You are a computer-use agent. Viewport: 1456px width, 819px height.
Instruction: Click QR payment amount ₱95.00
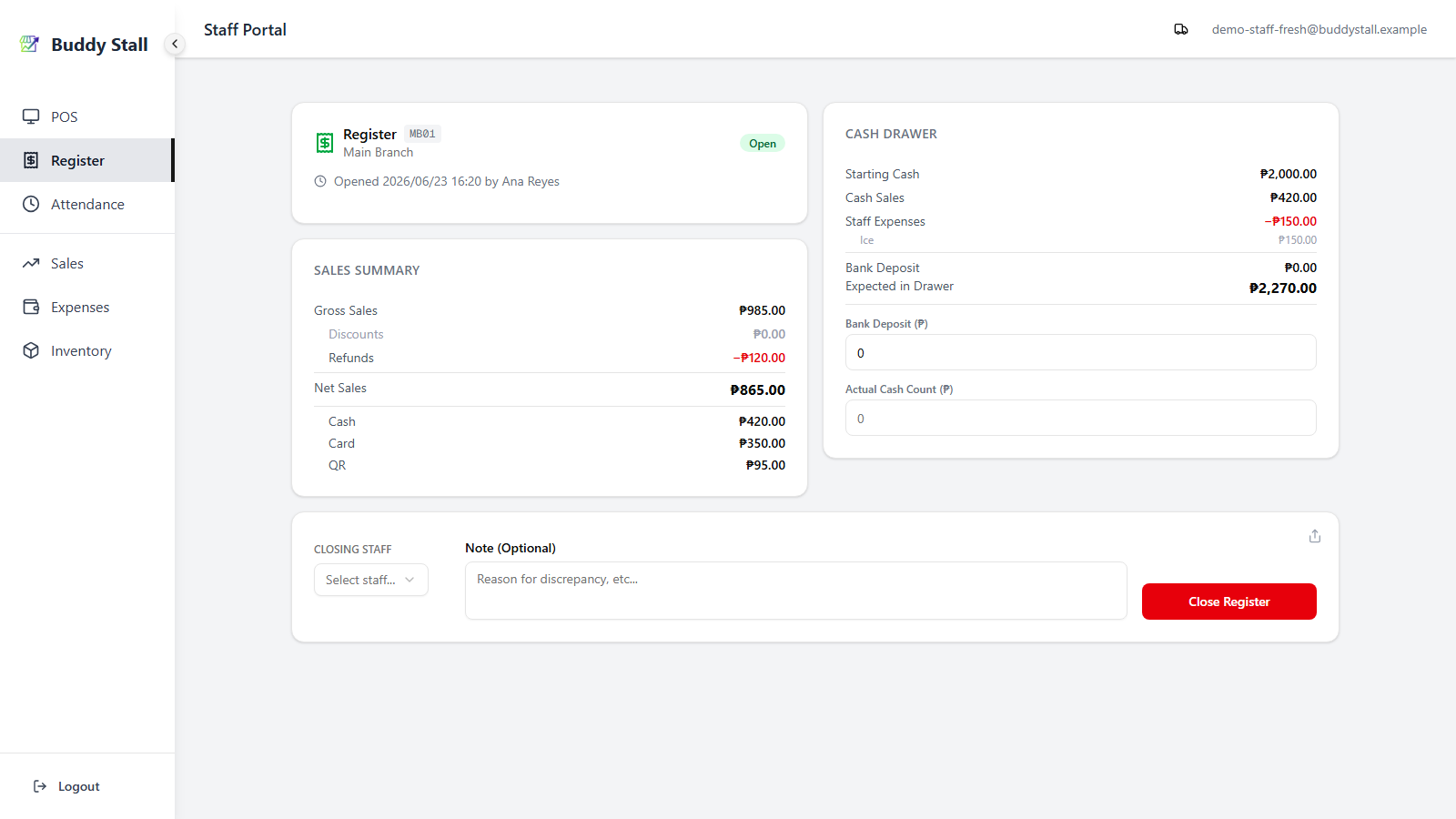[x=765, y=465]
